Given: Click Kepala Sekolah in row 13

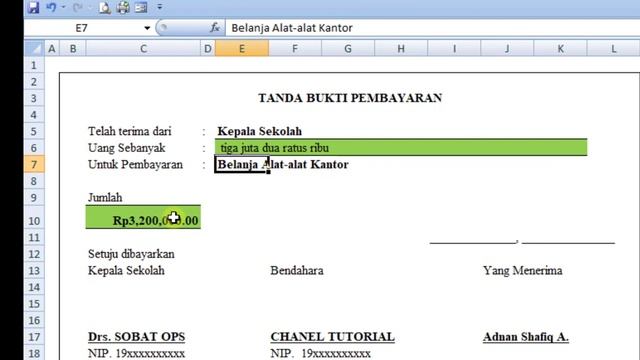Looking at the screenshot, I should [x=126, y=271].
